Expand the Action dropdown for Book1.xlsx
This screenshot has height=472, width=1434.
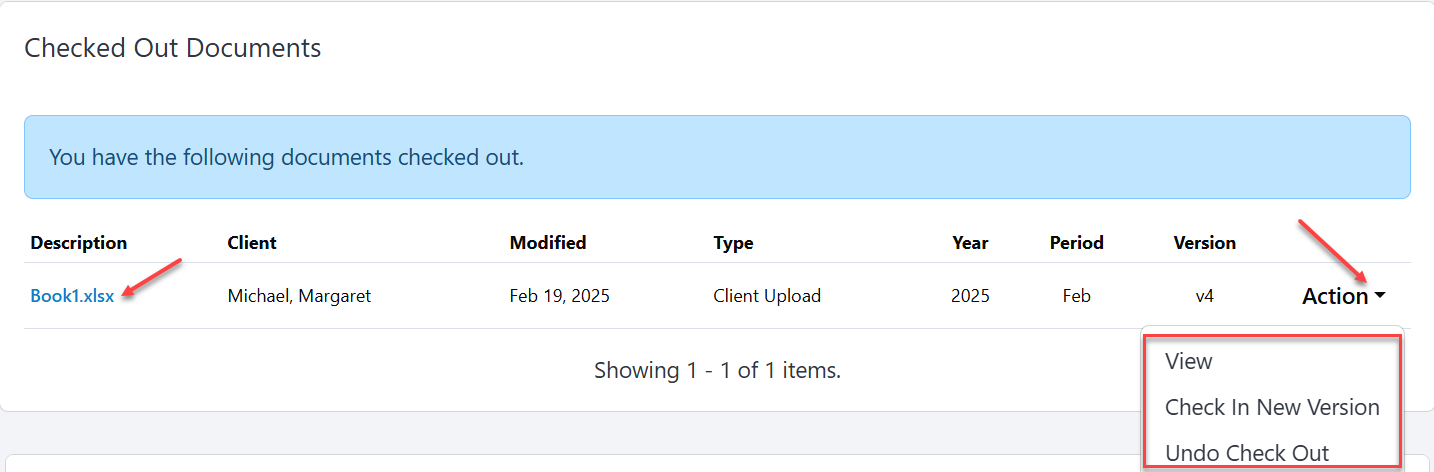pyautogui.click(x=1343, y=296)
